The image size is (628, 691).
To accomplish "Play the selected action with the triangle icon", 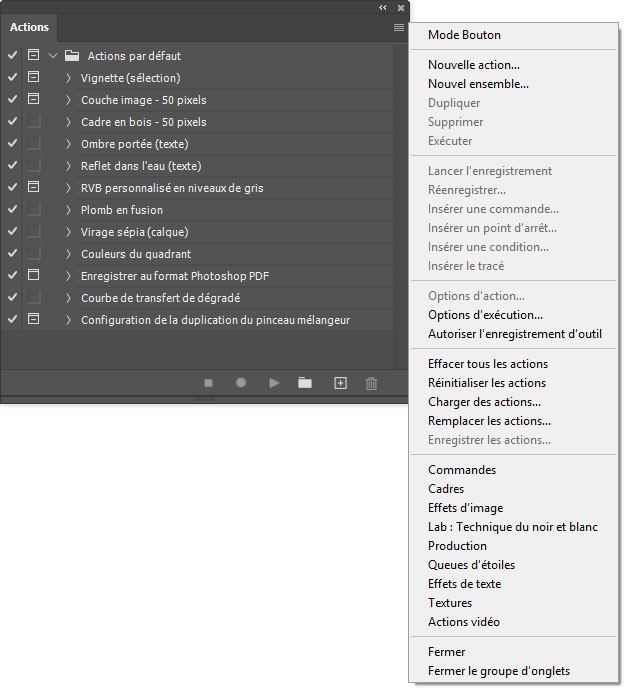I will 274,383.
